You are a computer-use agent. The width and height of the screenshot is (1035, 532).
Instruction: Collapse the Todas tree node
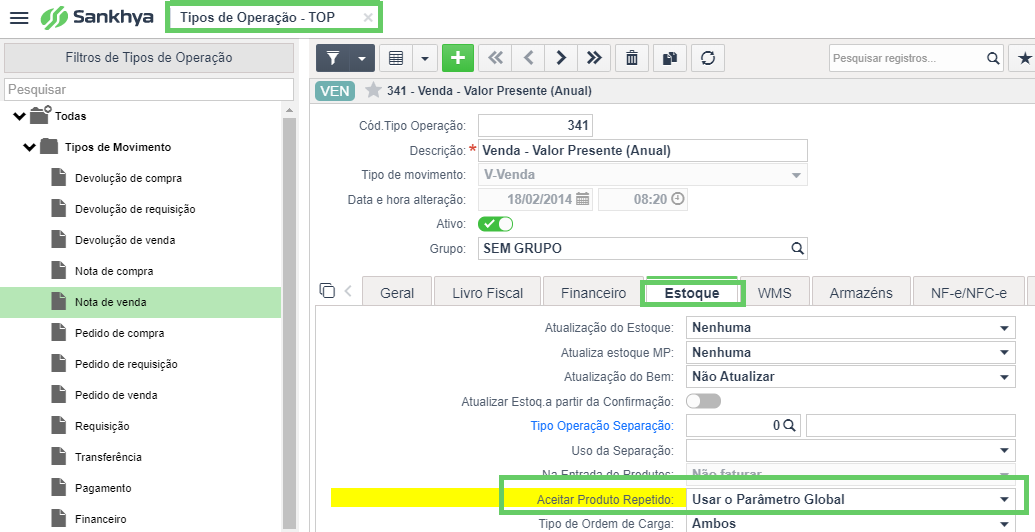point(19,116)
